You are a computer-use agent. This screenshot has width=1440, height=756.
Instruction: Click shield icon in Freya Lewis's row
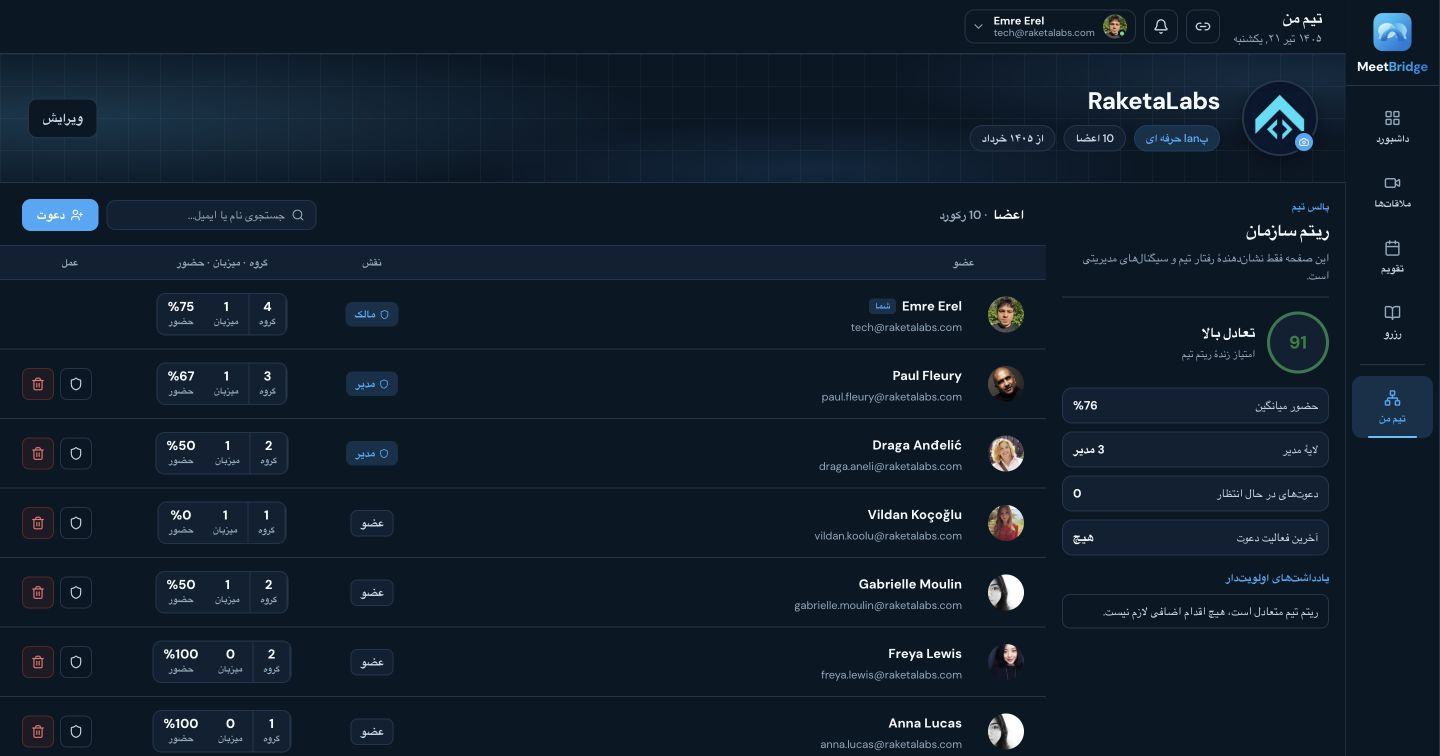pyautogui.click(x=76, y=662)
